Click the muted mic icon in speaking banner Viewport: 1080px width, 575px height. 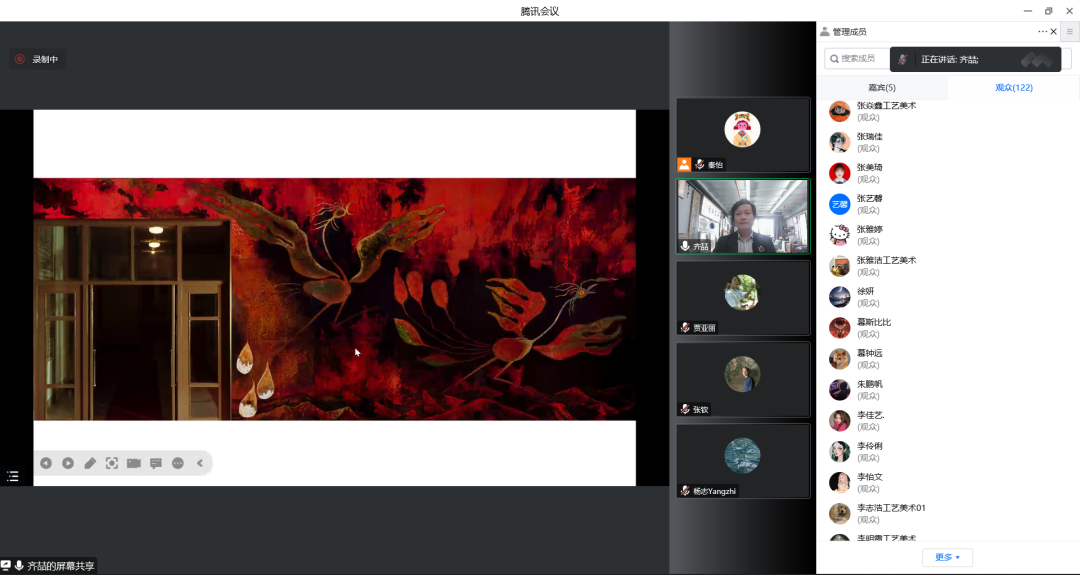point(903,60)
